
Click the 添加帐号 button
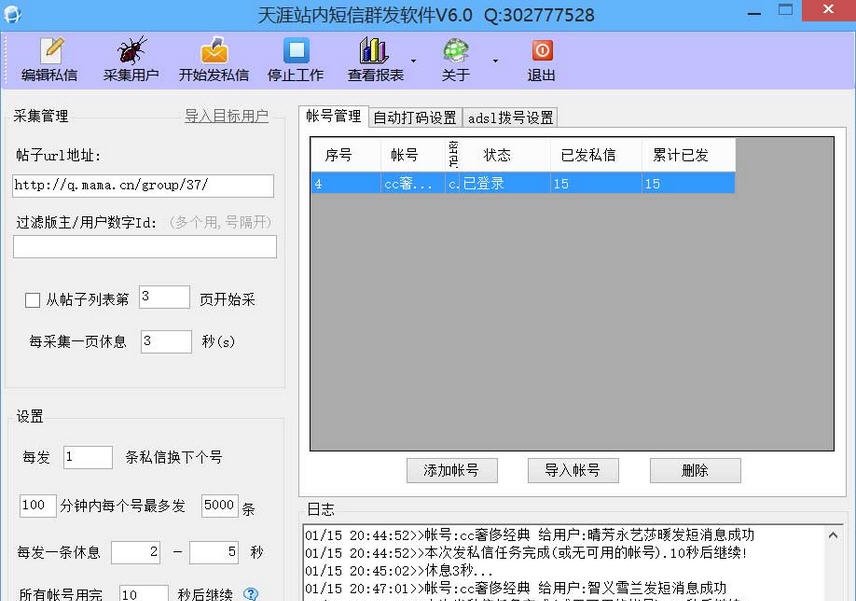point(451,471)
